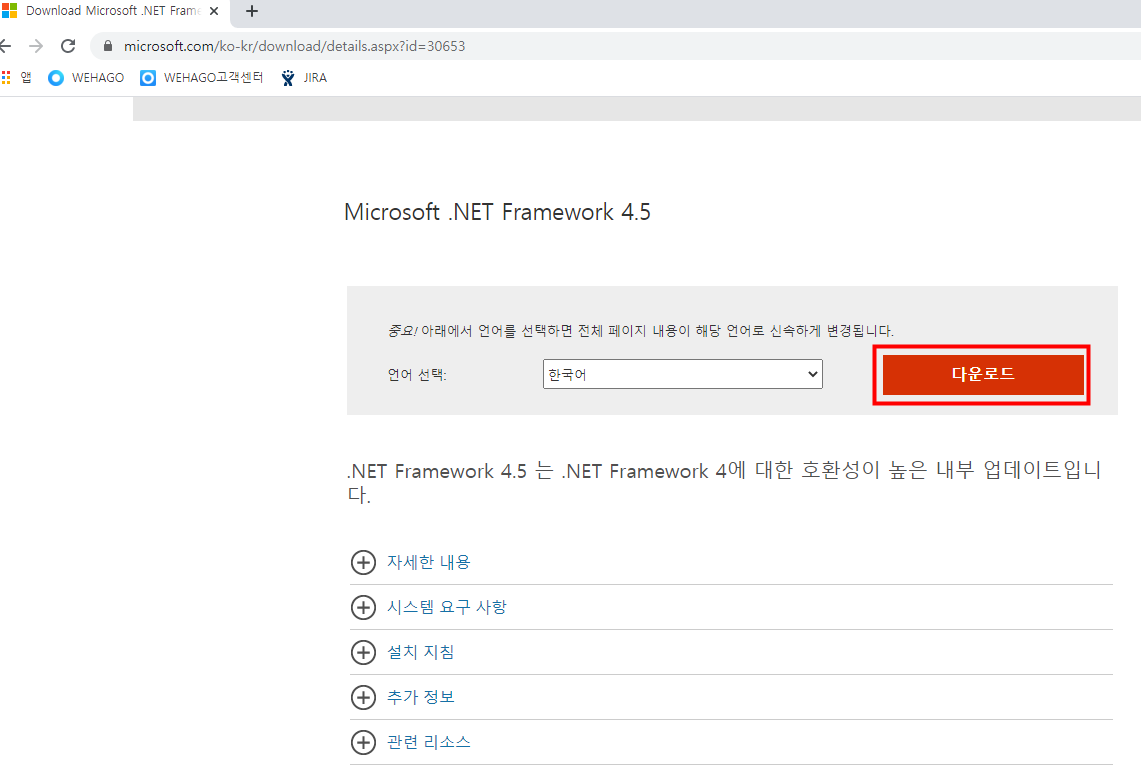Expand the 추가 정보 plus icon

pyautogui.click(x=363, y=697)
